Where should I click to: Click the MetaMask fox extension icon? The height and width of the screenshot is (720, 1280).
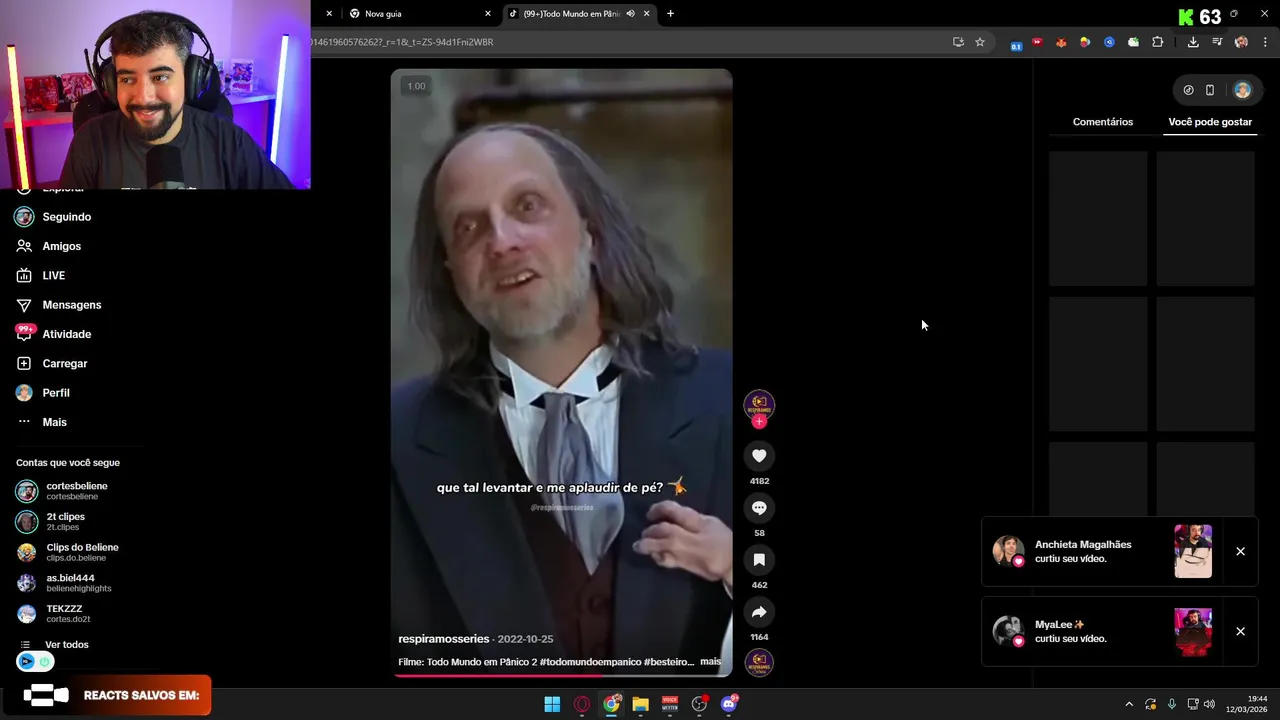pos(1061,42)
